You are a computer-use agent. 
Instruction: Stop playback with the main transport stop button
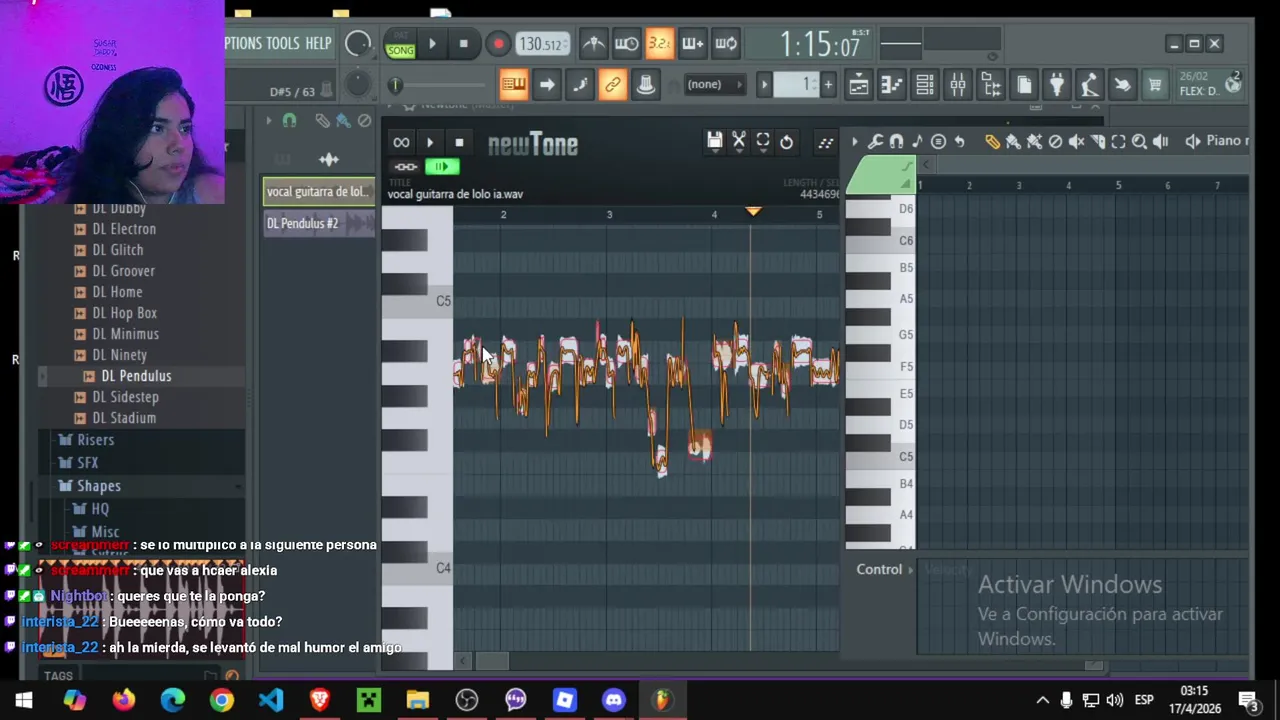point(463,44)
